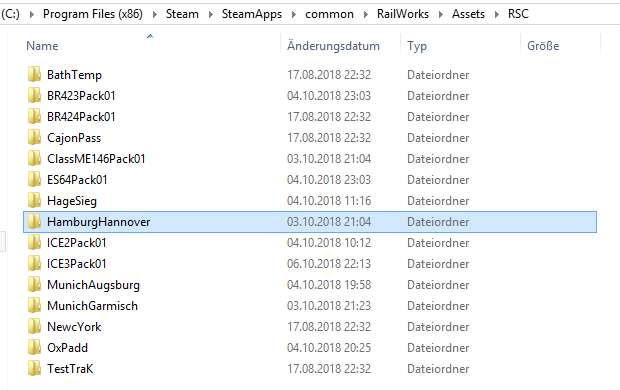Navigate to RailWorks in the breadcrumb
This screenshot has width=620, height=390.
click(403, 14)
